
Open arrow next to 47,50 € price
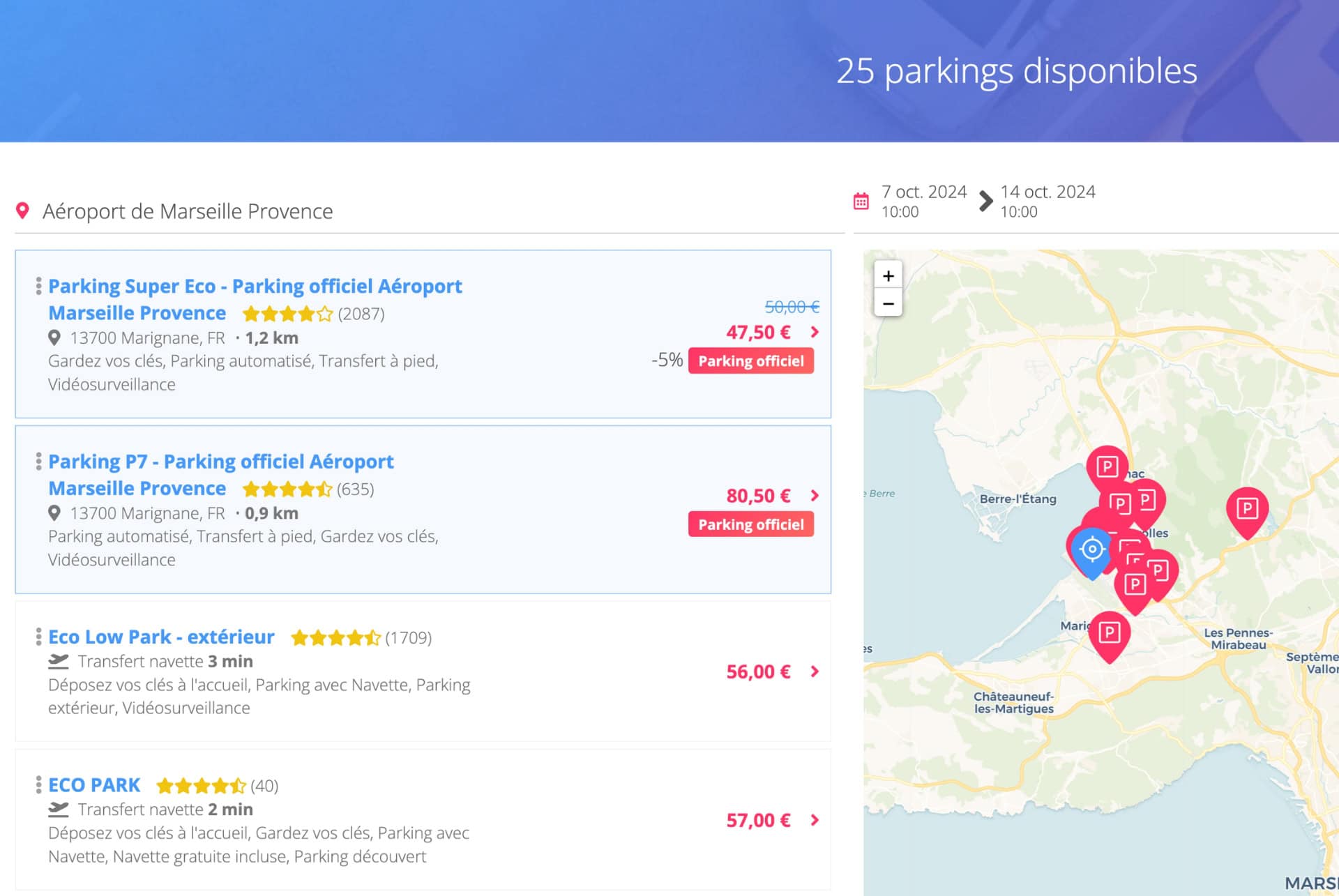point(815,332)
